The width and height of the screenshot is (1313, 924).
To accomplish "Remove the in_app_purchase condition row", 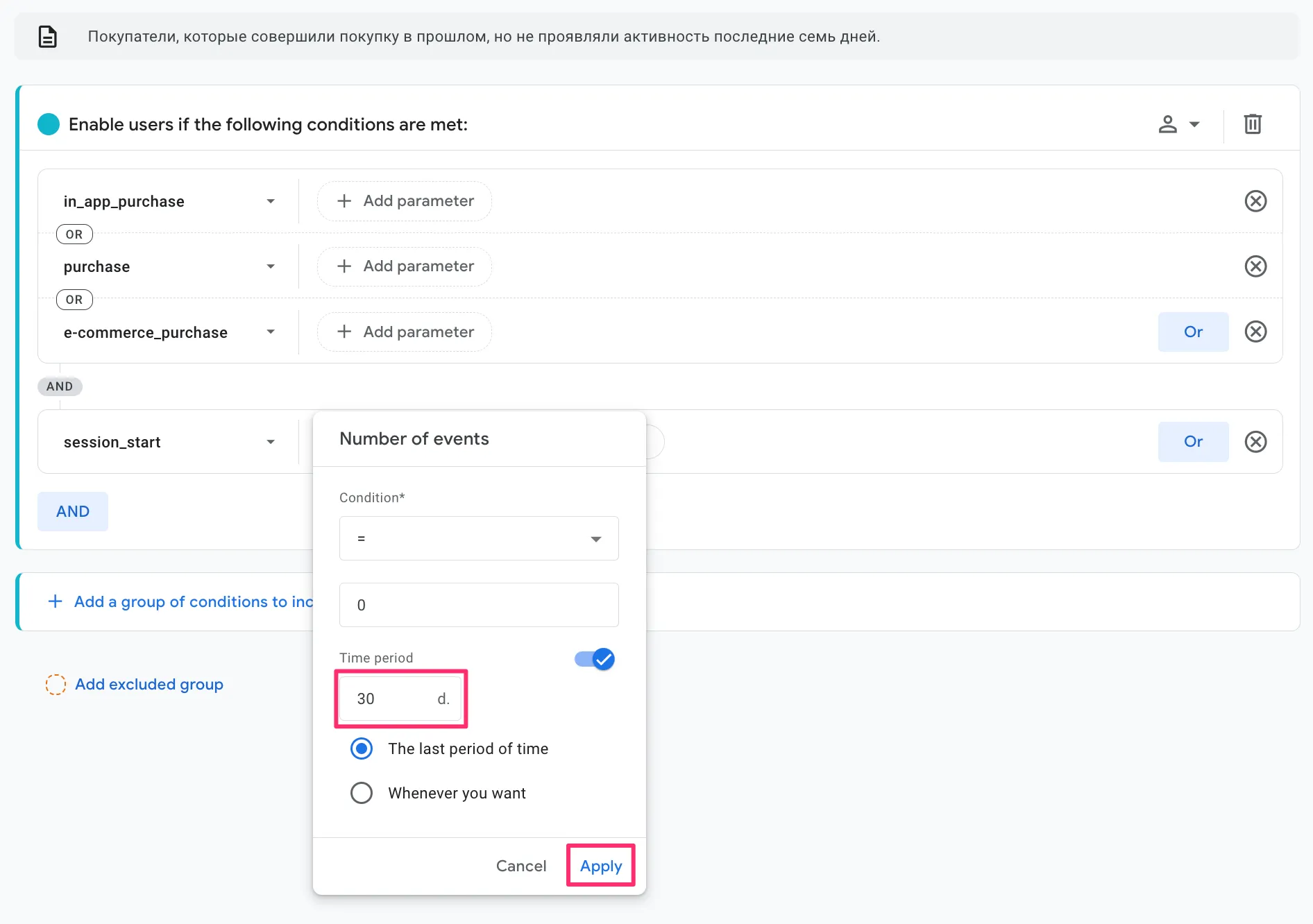I will coord(1255,201).
